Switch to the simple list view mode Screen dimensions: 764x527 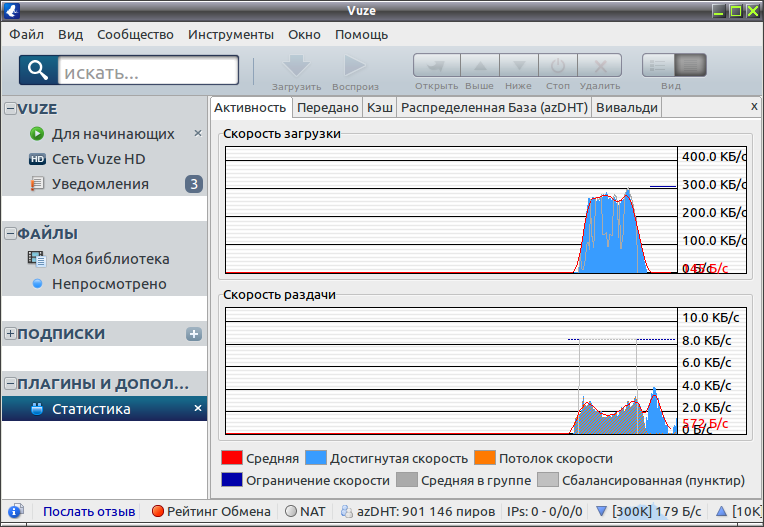point(658,65)
